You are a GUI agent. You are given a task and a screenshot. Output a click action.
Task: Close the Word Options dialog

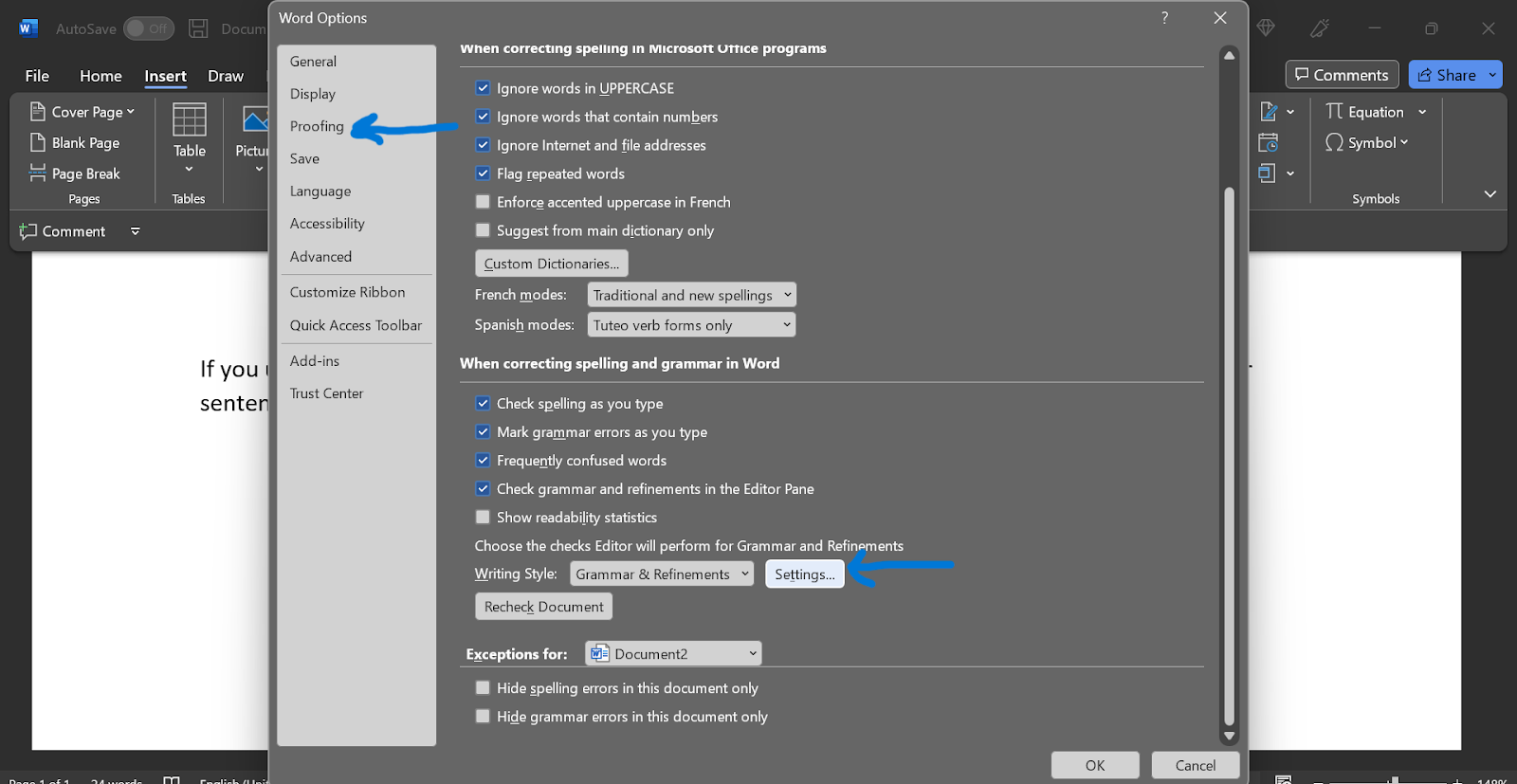[x=1220, y=18]
